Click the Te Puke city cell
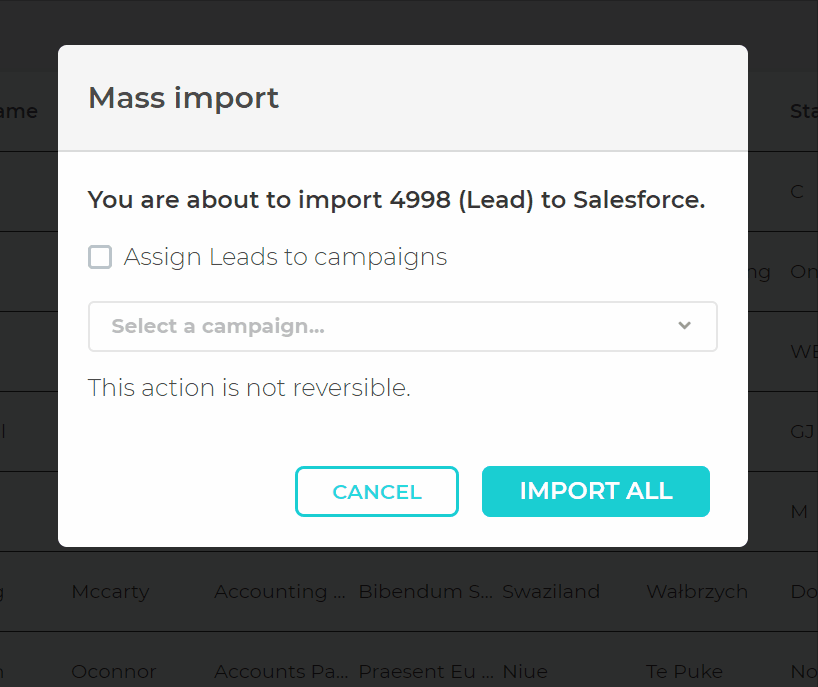818x687 pixels. click(x=684, y=671)
